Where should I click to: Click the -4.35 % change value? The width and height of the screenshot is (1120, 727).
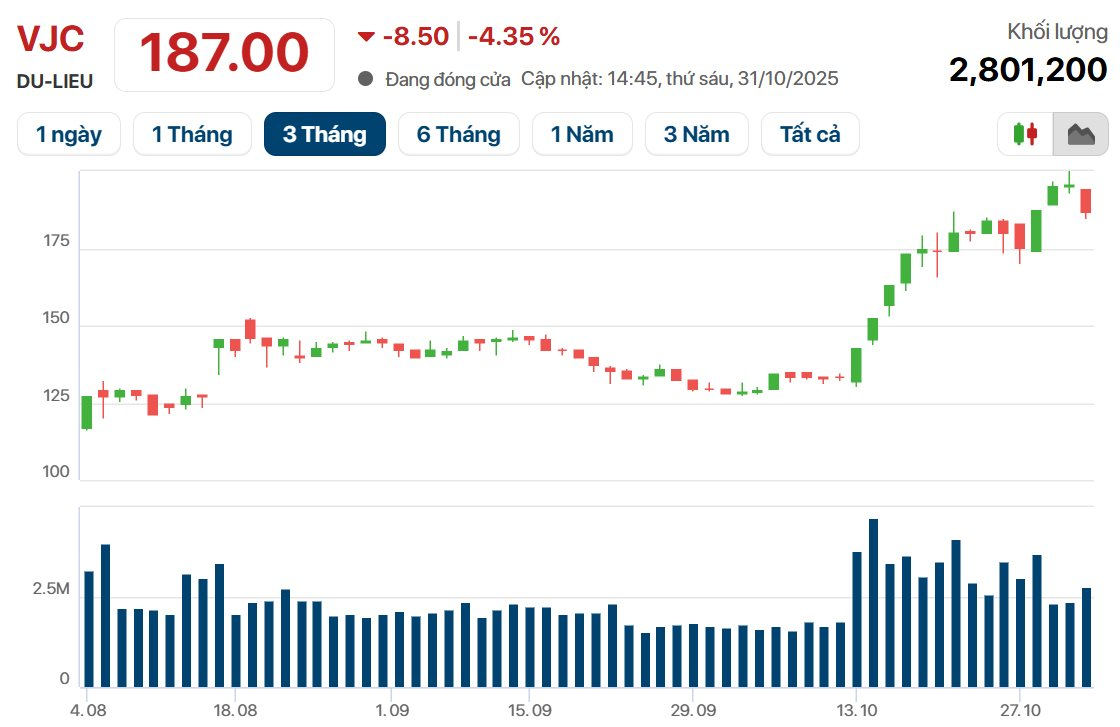(x=514, y=37)
